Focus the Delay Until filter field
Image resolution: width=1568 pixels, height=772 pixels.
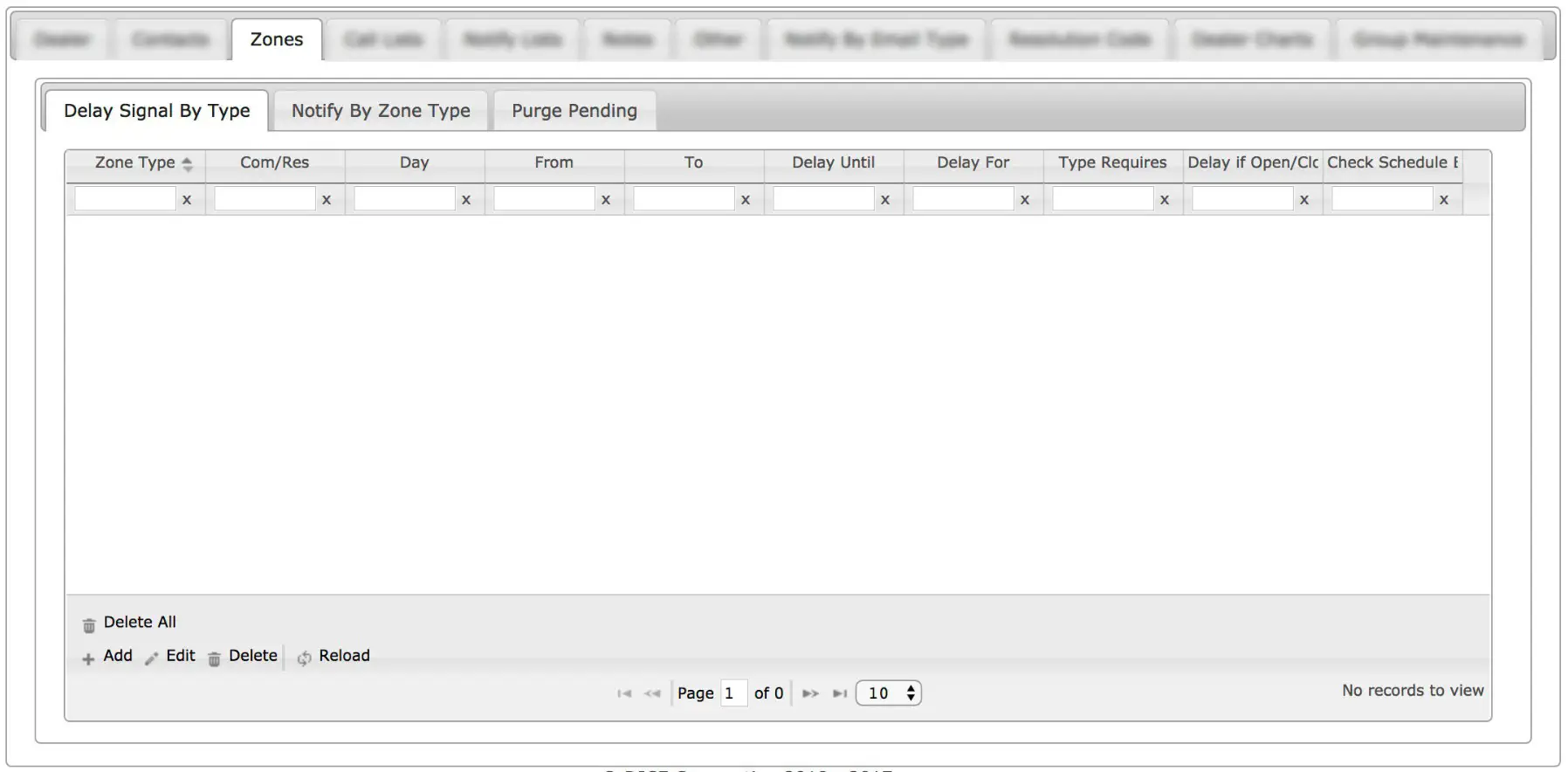823,199
